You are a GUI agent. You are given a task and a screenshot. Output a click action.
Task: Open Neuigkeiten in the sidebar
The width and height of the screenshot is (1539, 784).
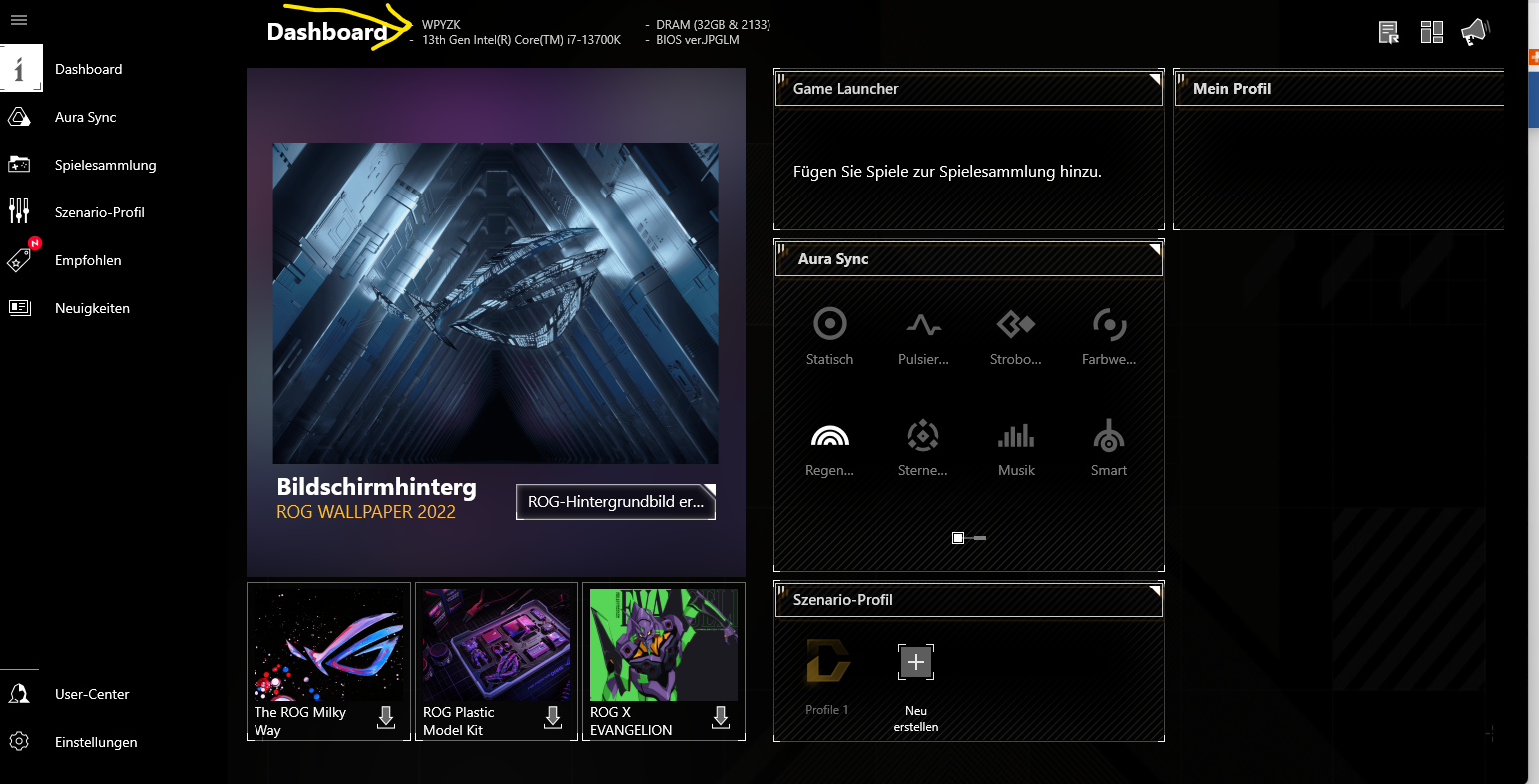93,308
